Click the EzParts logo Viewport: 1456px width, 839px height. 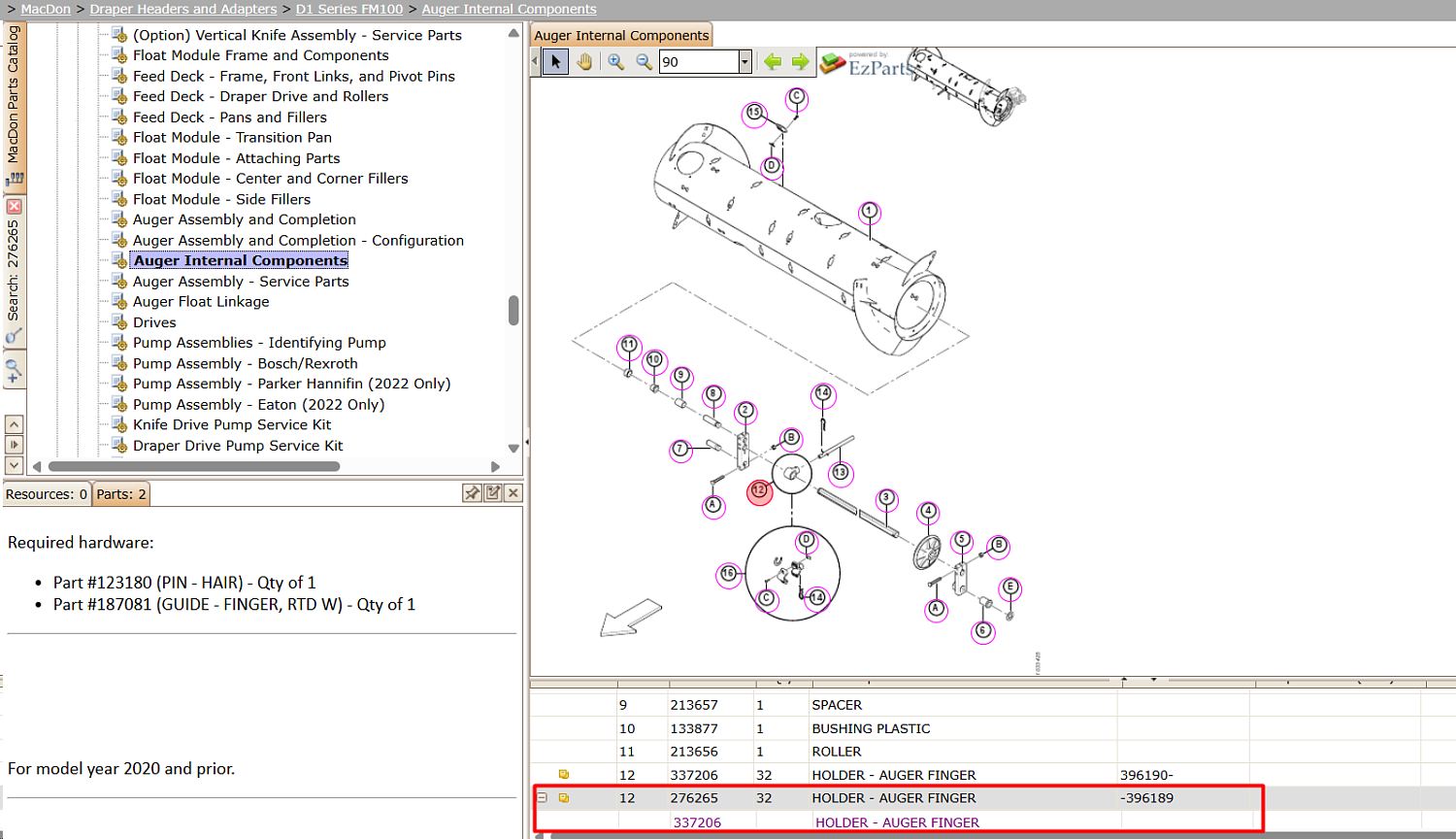pos(867,64)
